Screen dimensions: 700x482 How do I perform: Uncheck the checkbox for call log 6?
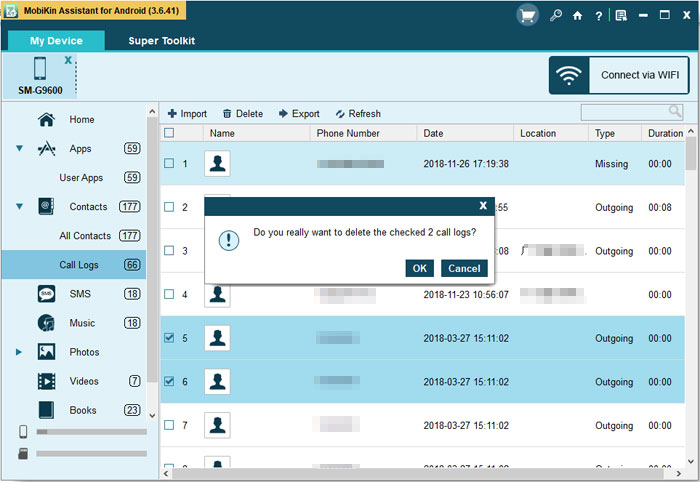pos(169,382)
